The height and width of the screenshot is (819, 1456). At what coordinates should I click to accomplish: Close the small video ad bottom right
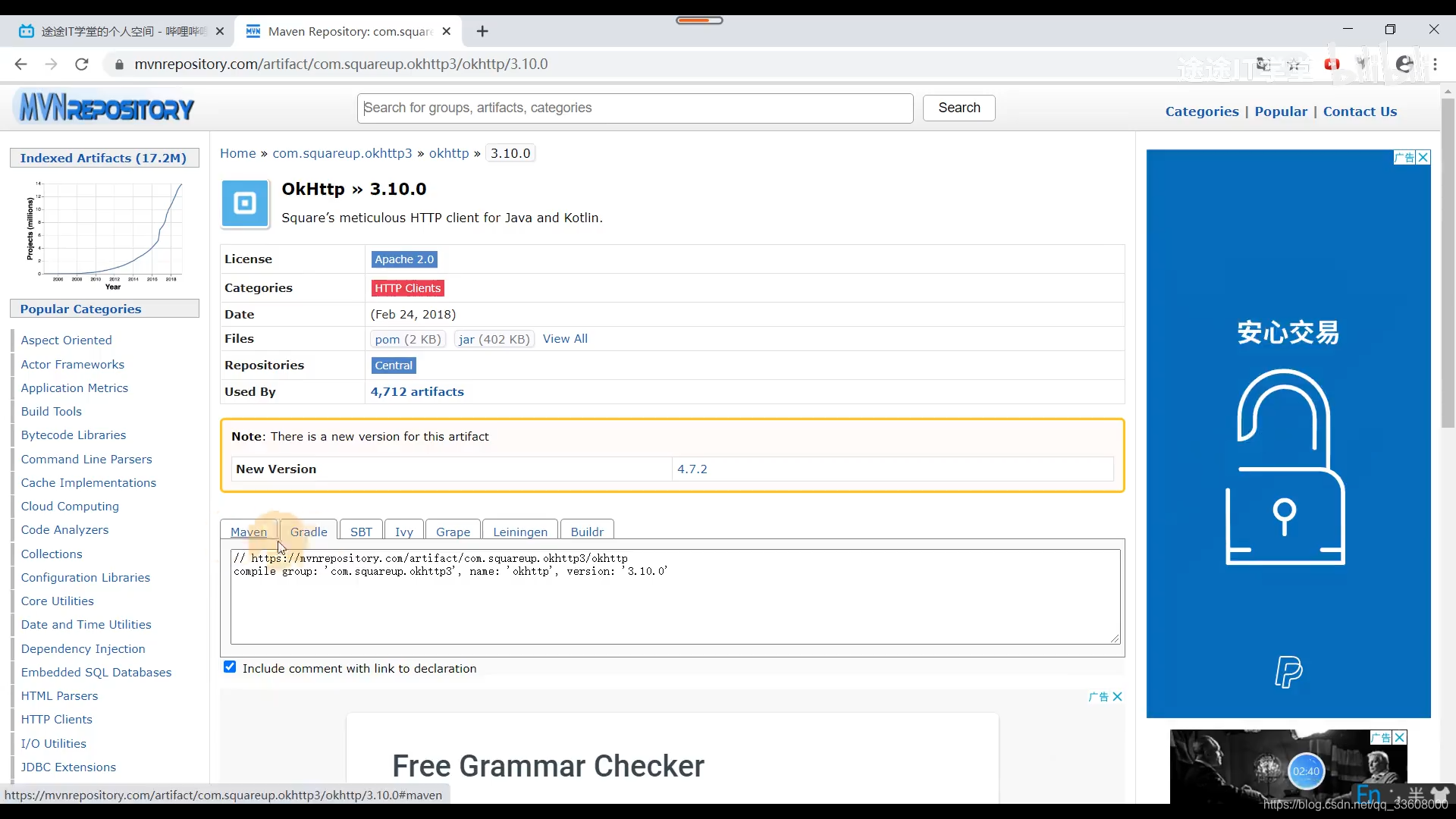(x=1400, y=737)
